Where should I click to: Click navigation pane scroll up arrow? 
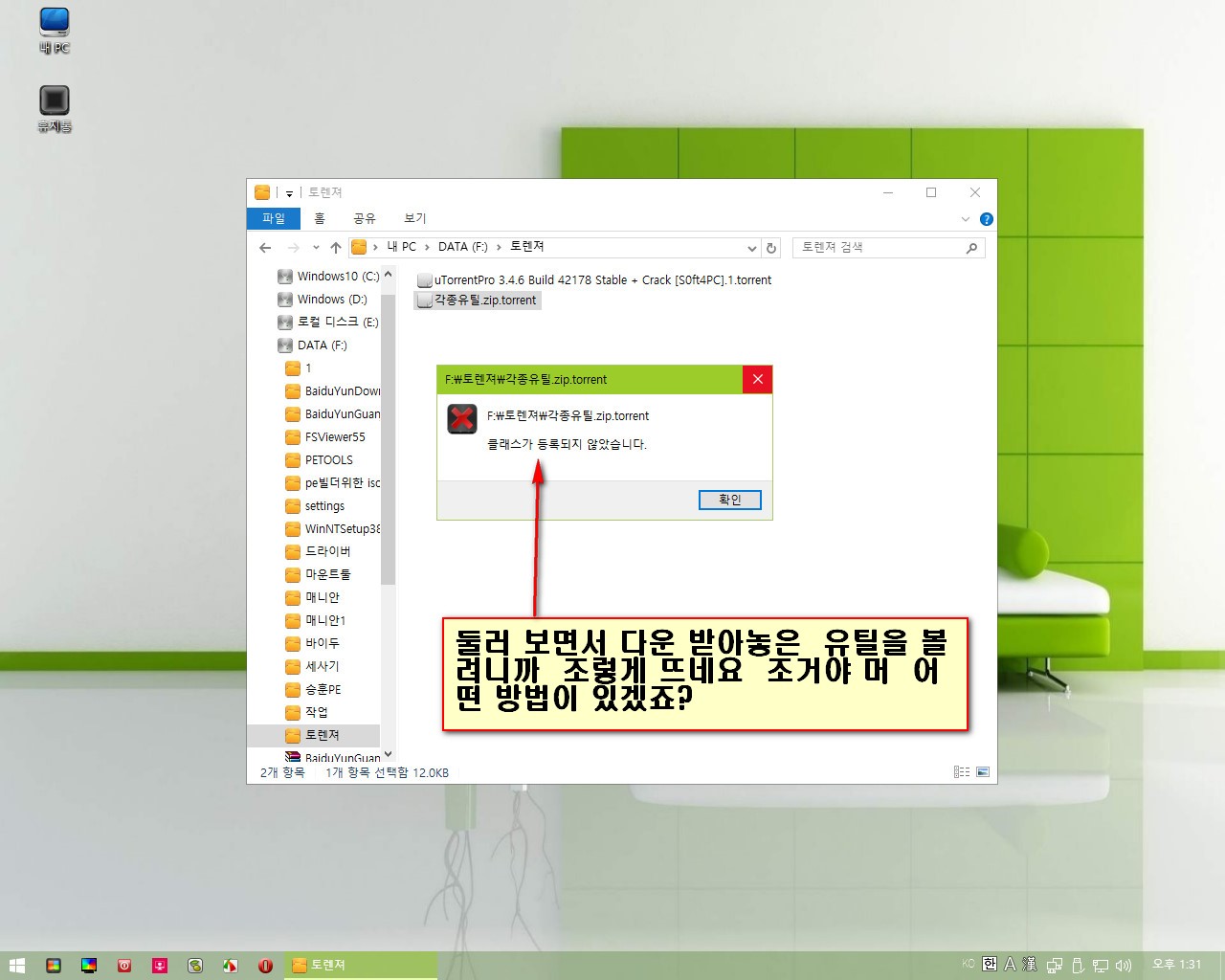tap(388, 275)
